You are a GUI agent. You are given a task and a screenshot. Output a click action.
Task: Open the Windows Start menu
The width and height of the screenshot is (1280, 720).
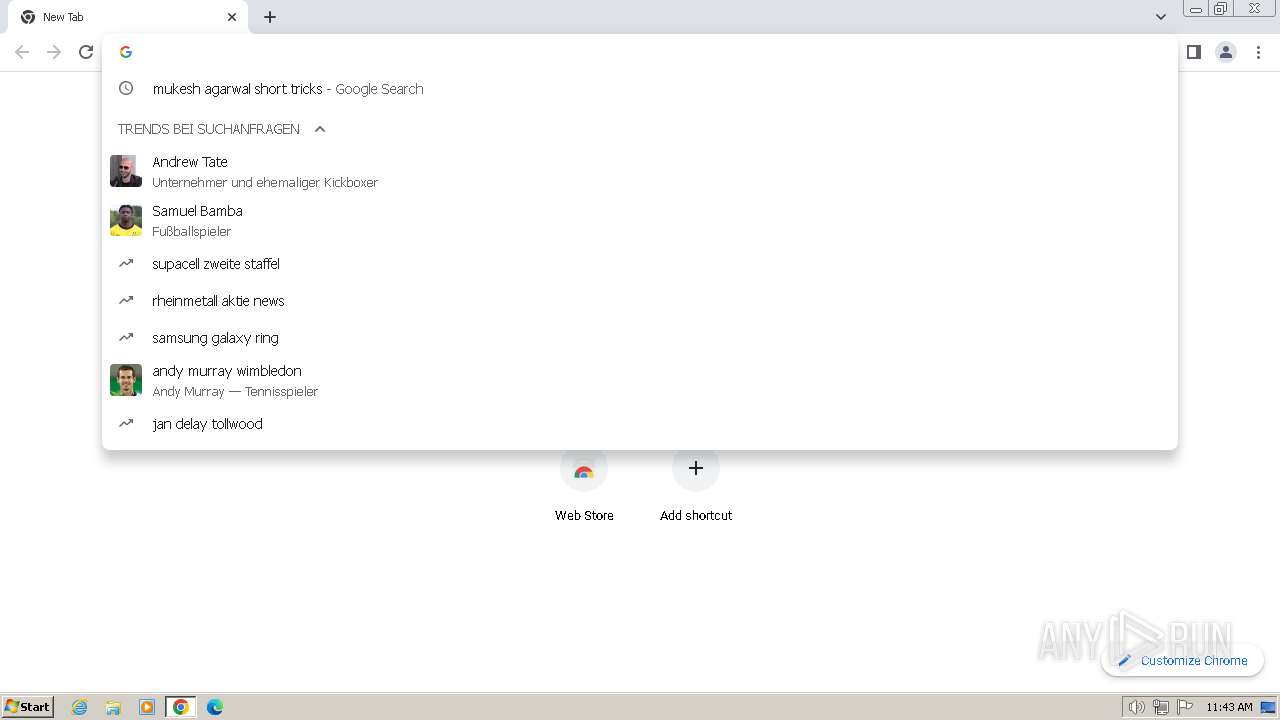[x=28, y=706]
